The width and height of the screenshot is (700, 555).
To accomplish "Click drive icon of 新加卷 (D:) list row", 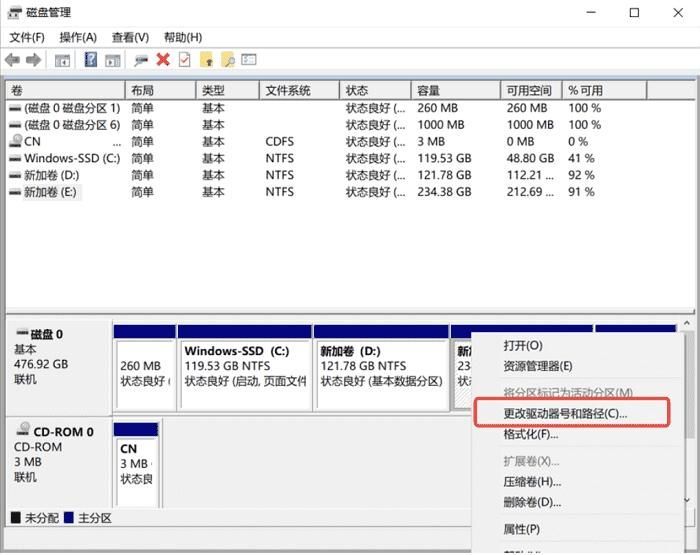I will [15, 175].
